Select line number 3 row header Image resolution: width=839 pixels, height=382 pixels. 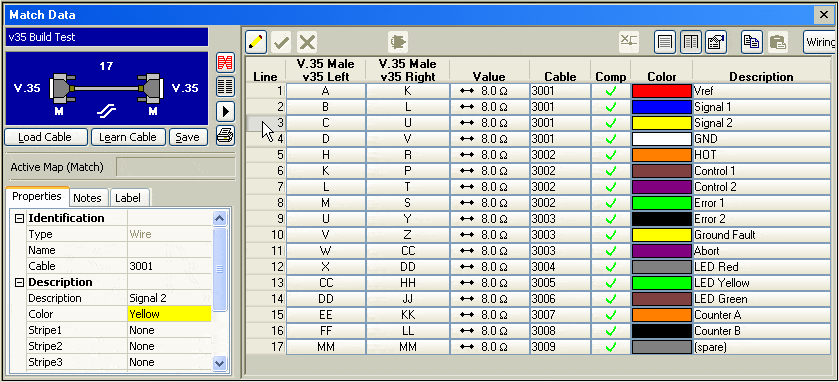[265, 123]
